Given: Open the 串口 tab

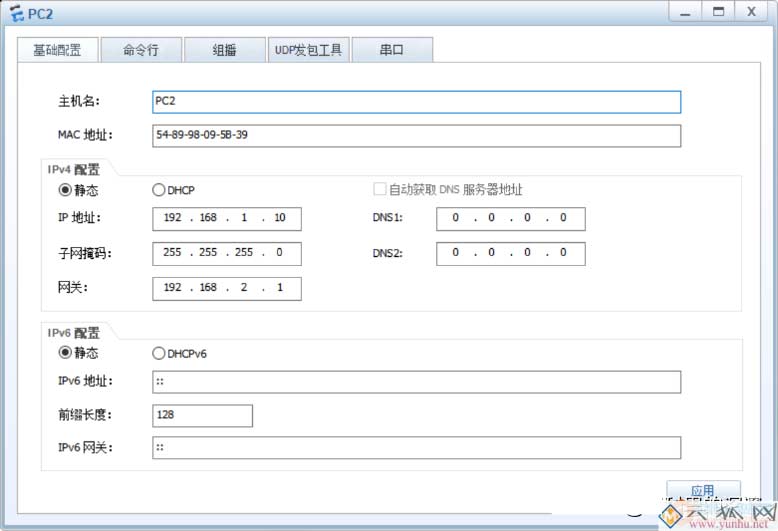Looking at the screenshot, I should 392,50.
